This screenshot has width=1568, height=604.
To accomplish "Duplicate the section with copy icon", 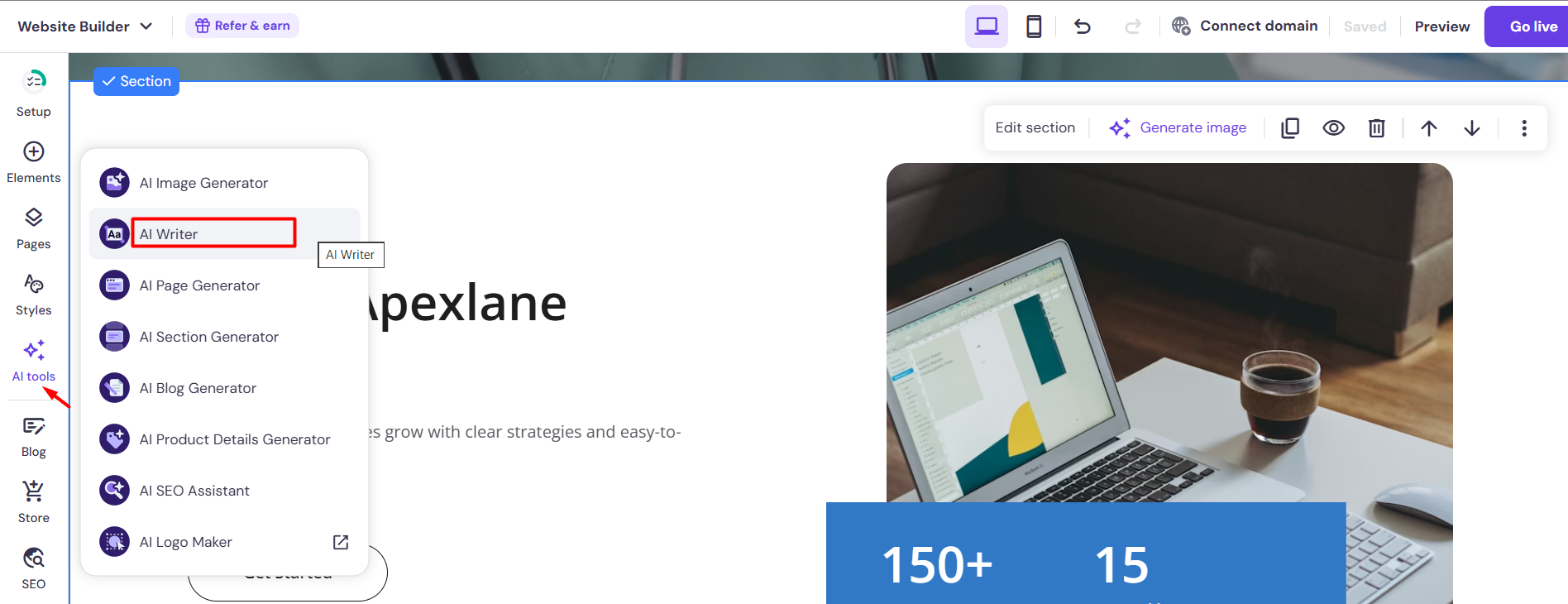I will pyautogui.click(x=1290, y=128).
